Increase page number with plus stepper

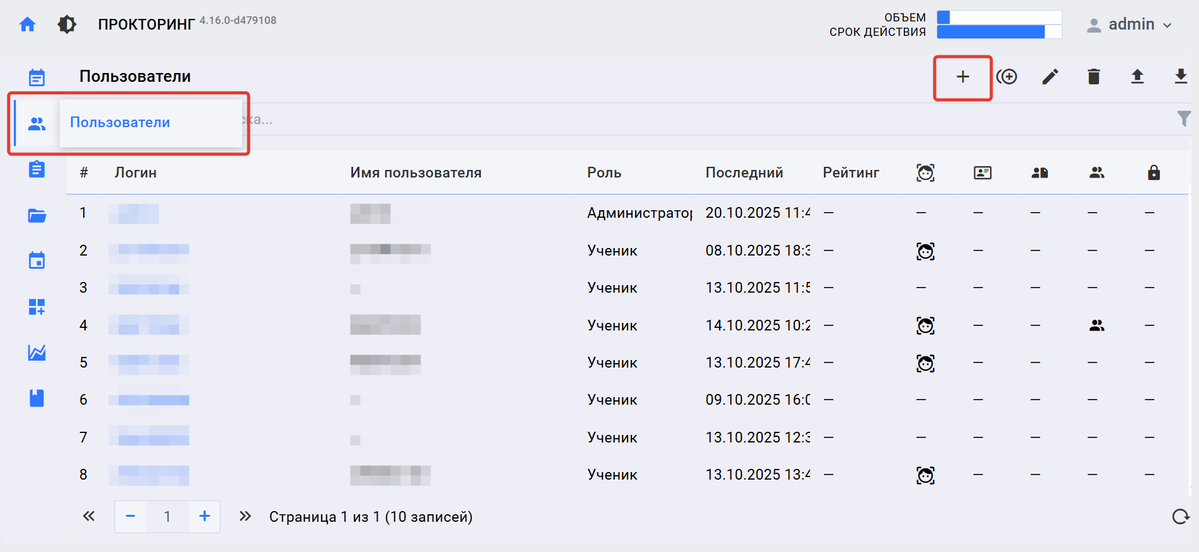point(204,517)
